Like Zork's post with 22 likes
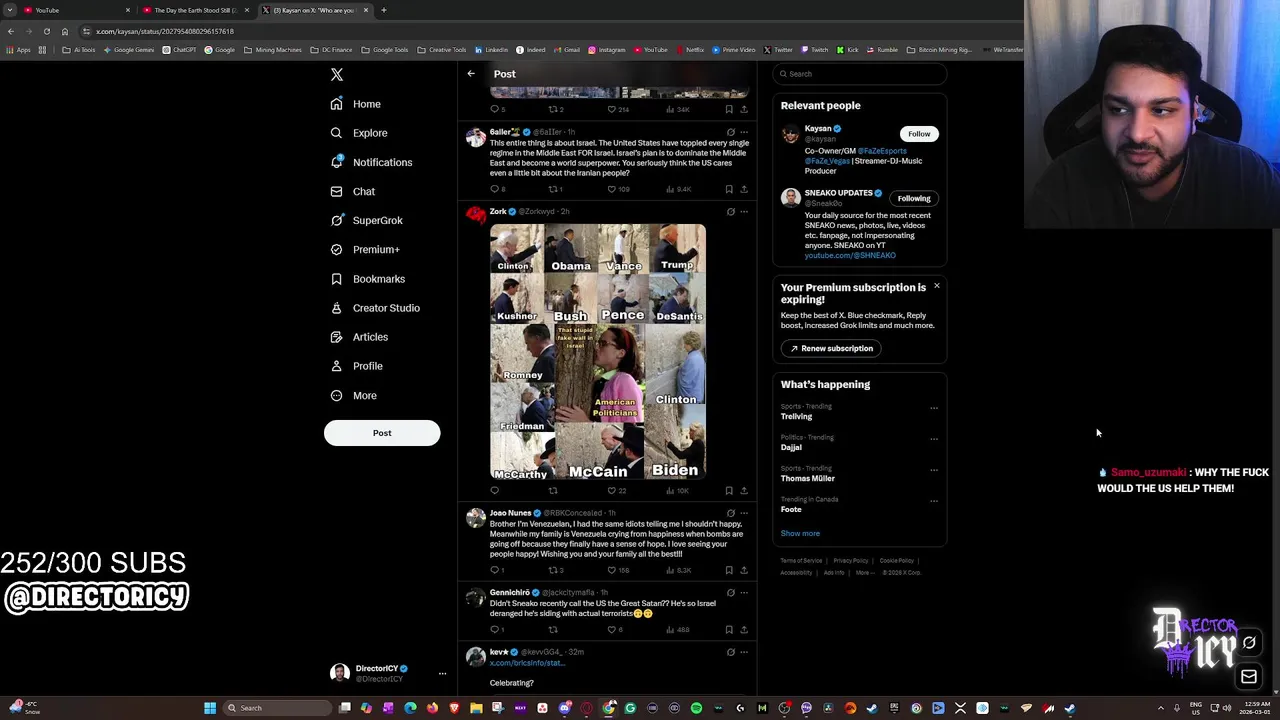The image size is (1280, 720). pyautogui.click(x=617, y=491)
